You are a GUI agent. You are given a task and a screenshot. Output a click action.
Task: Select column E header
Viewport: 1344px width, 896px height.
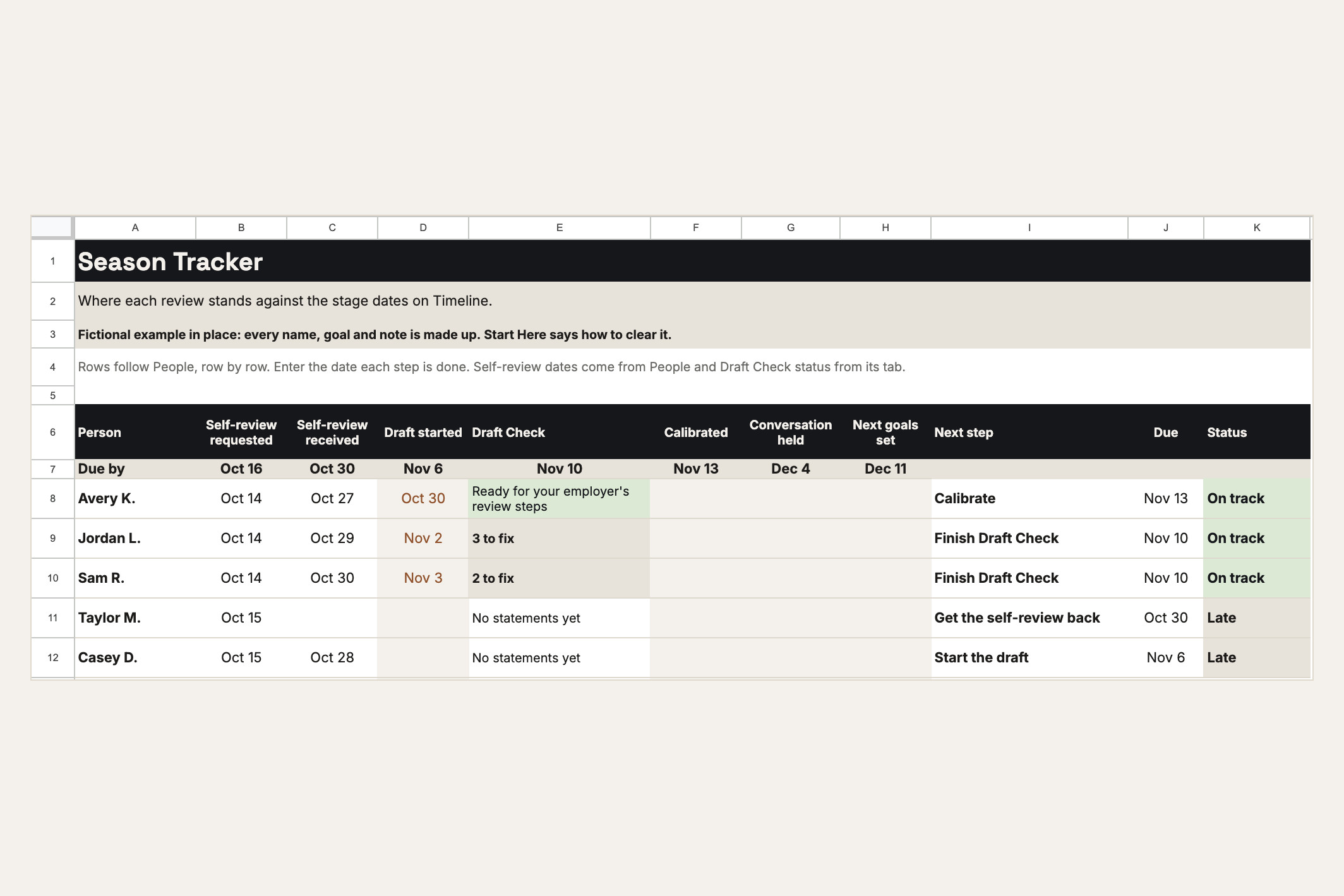pos(559,228)
